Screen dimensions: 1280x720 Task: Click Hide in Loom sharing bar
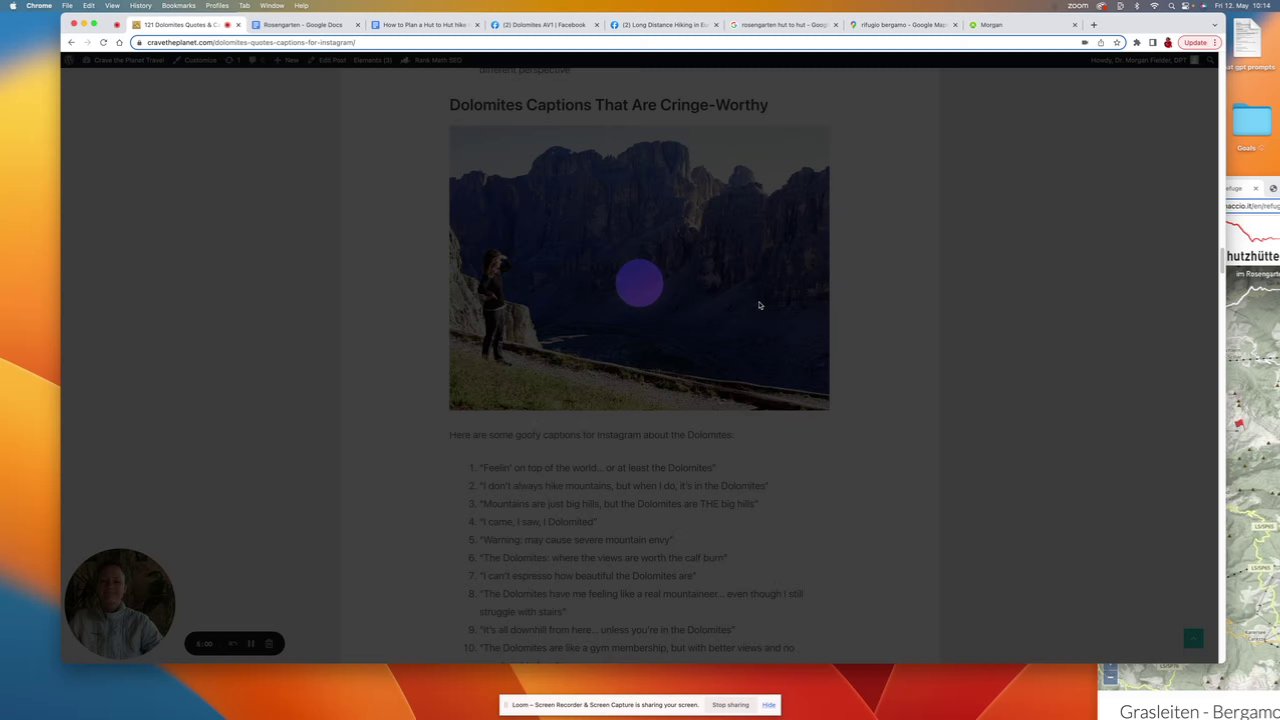(x=768, y=705)
